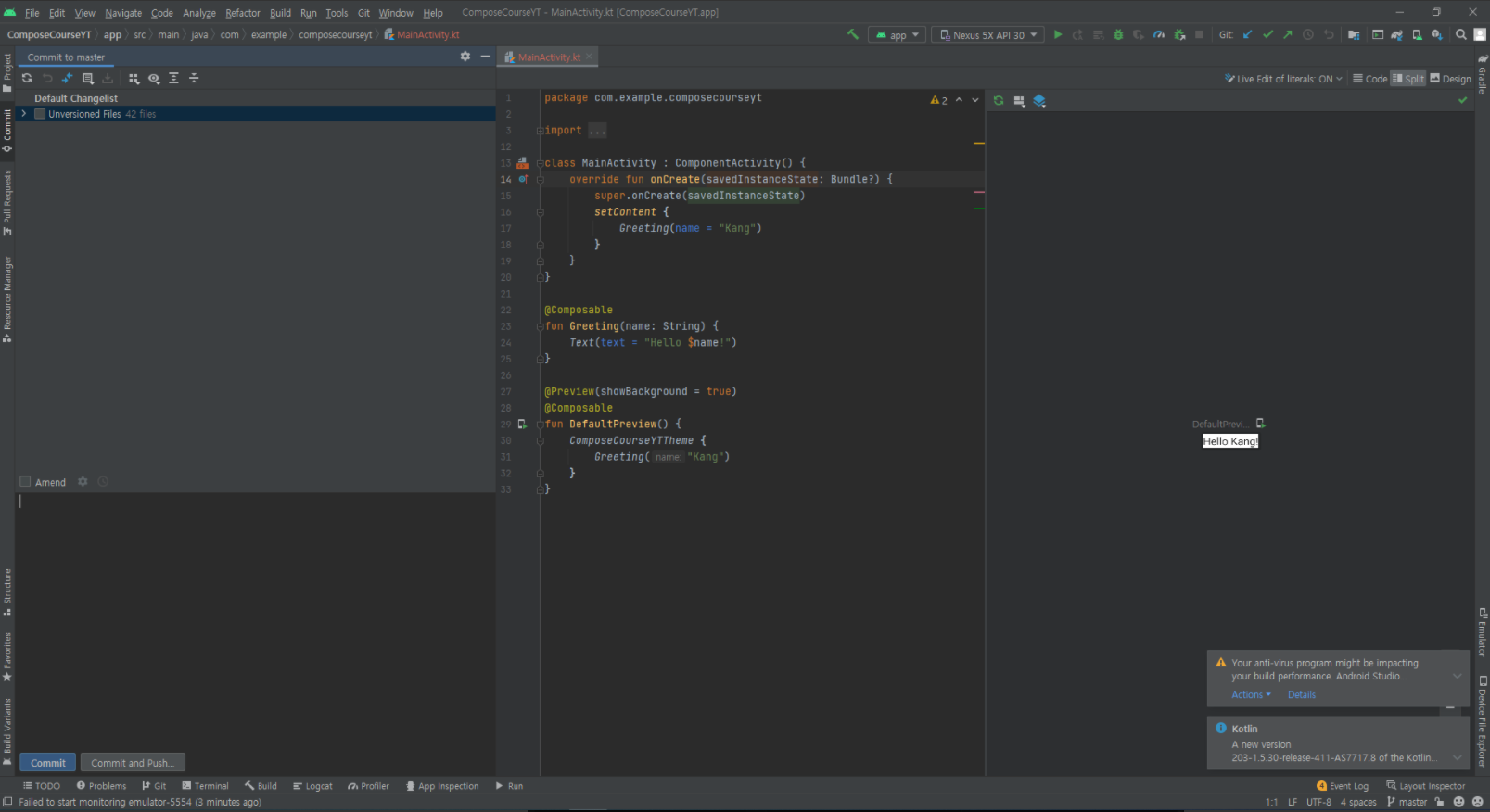Screen dimensions: 1490x812
Task: Open Live Edit of literals dropdown
Action: click(1283, 79)
